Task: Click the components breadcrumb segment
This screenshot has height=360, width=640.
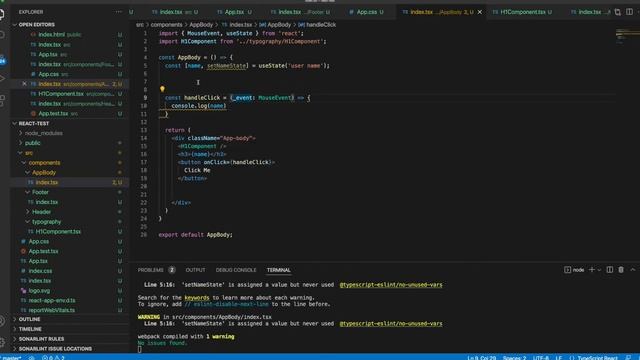Action: tap(167, 24)
